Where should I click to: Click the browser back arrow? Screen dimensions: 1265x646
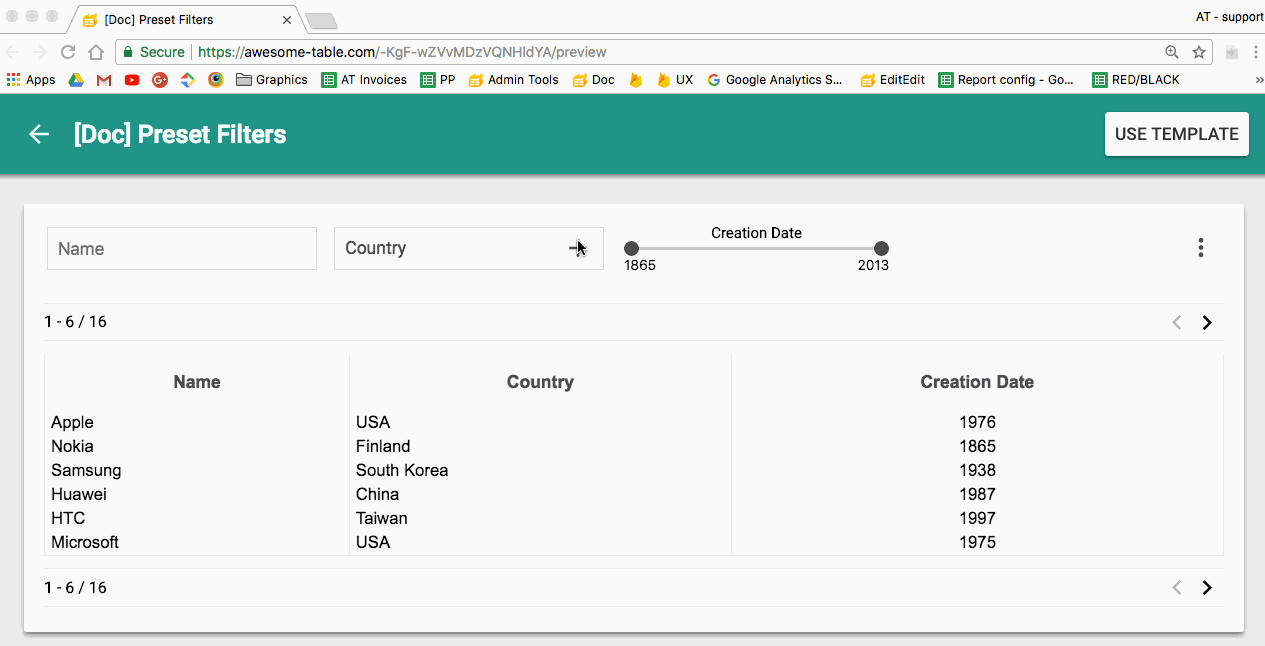point(12,52)
